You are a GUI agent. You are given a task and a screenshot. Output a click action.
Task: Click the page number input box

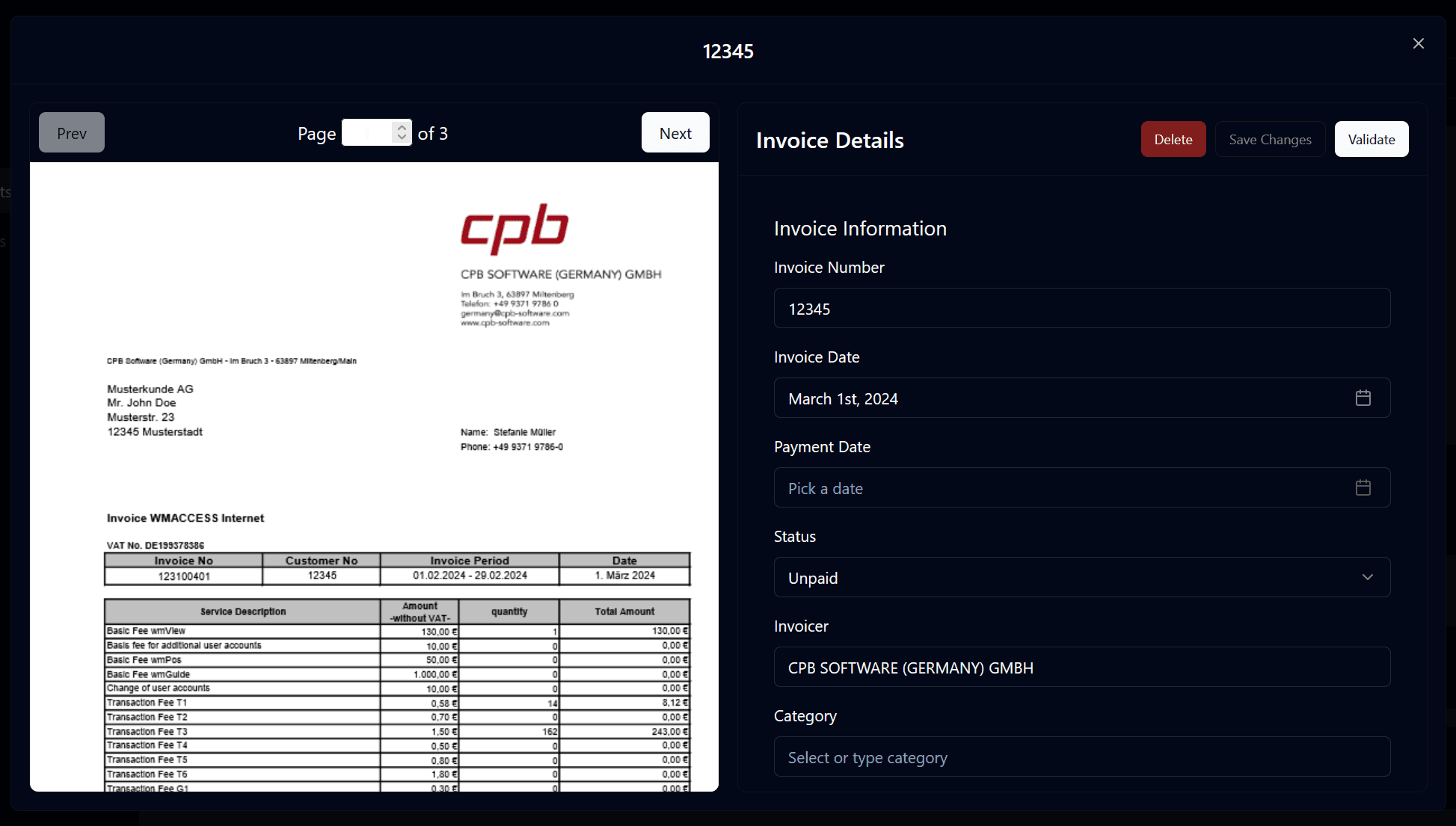point(368,133)
